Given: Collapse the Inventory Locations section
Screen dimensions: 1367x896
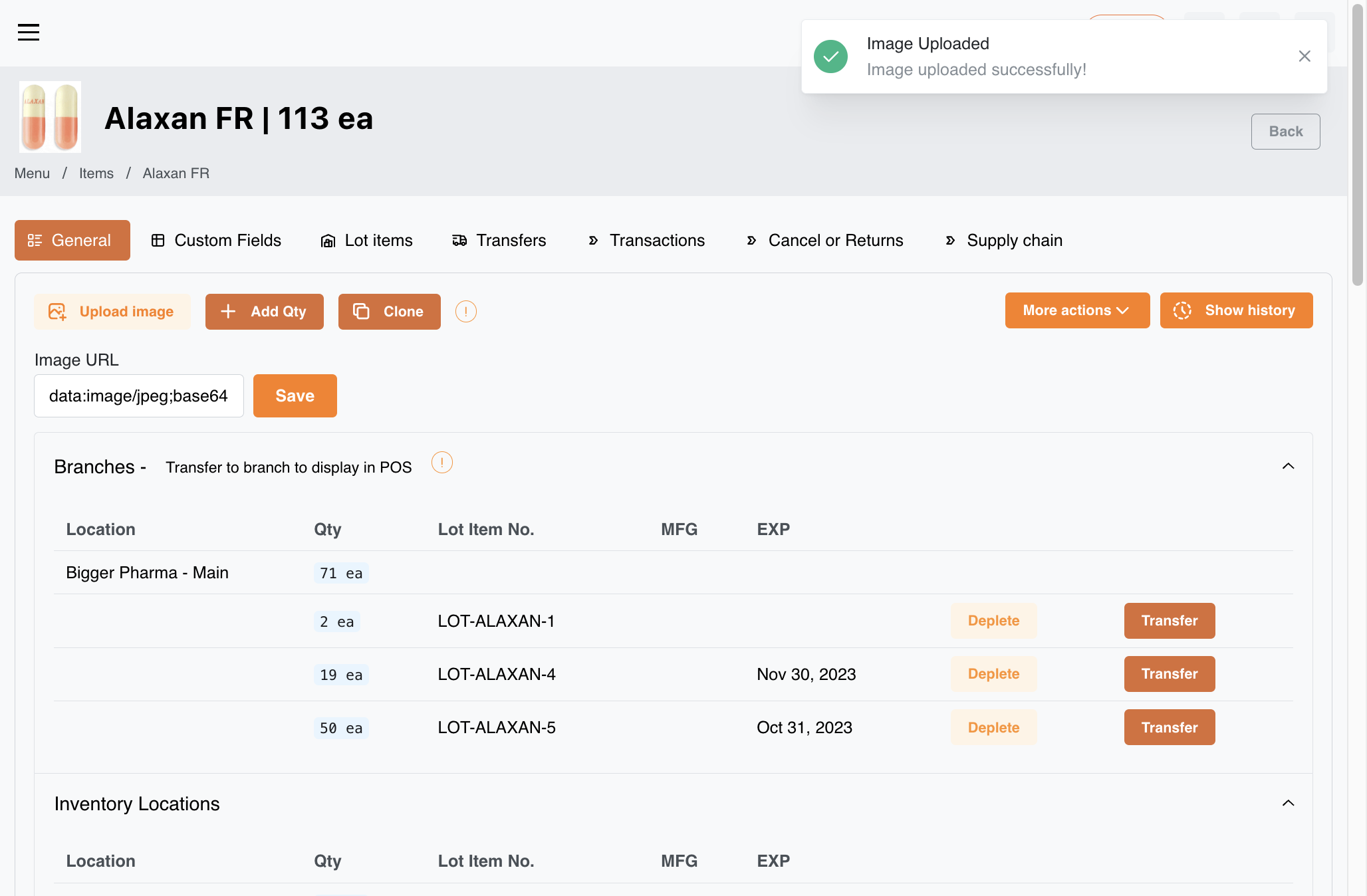Looking at the screenshot, I should click(1288, 803).
